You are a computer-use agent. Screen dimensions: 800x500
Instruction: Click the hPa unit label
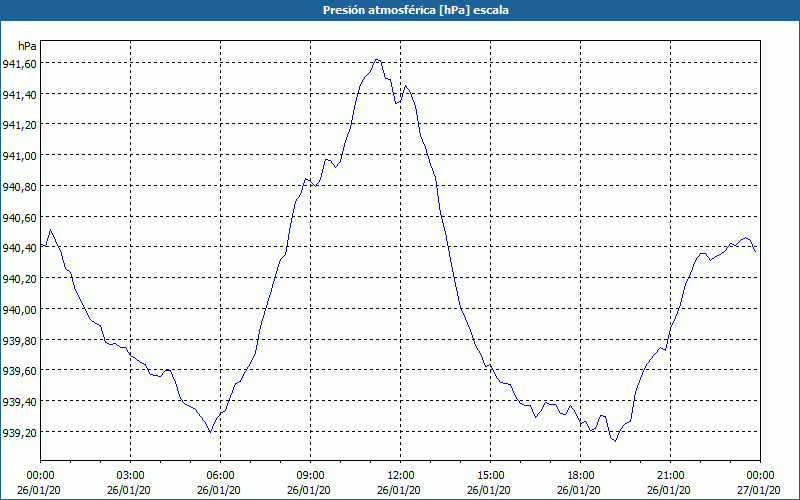[27, 46]
